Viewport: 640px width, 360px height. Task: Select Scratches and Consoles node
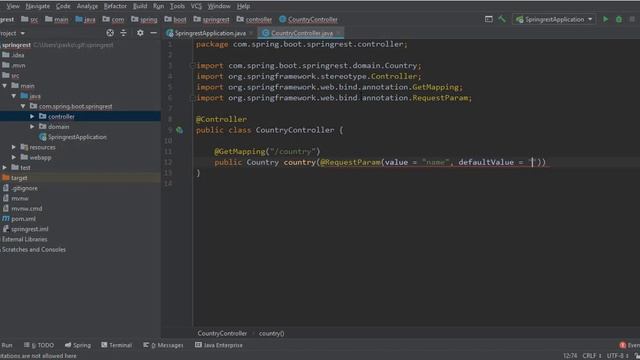point(33,249)
